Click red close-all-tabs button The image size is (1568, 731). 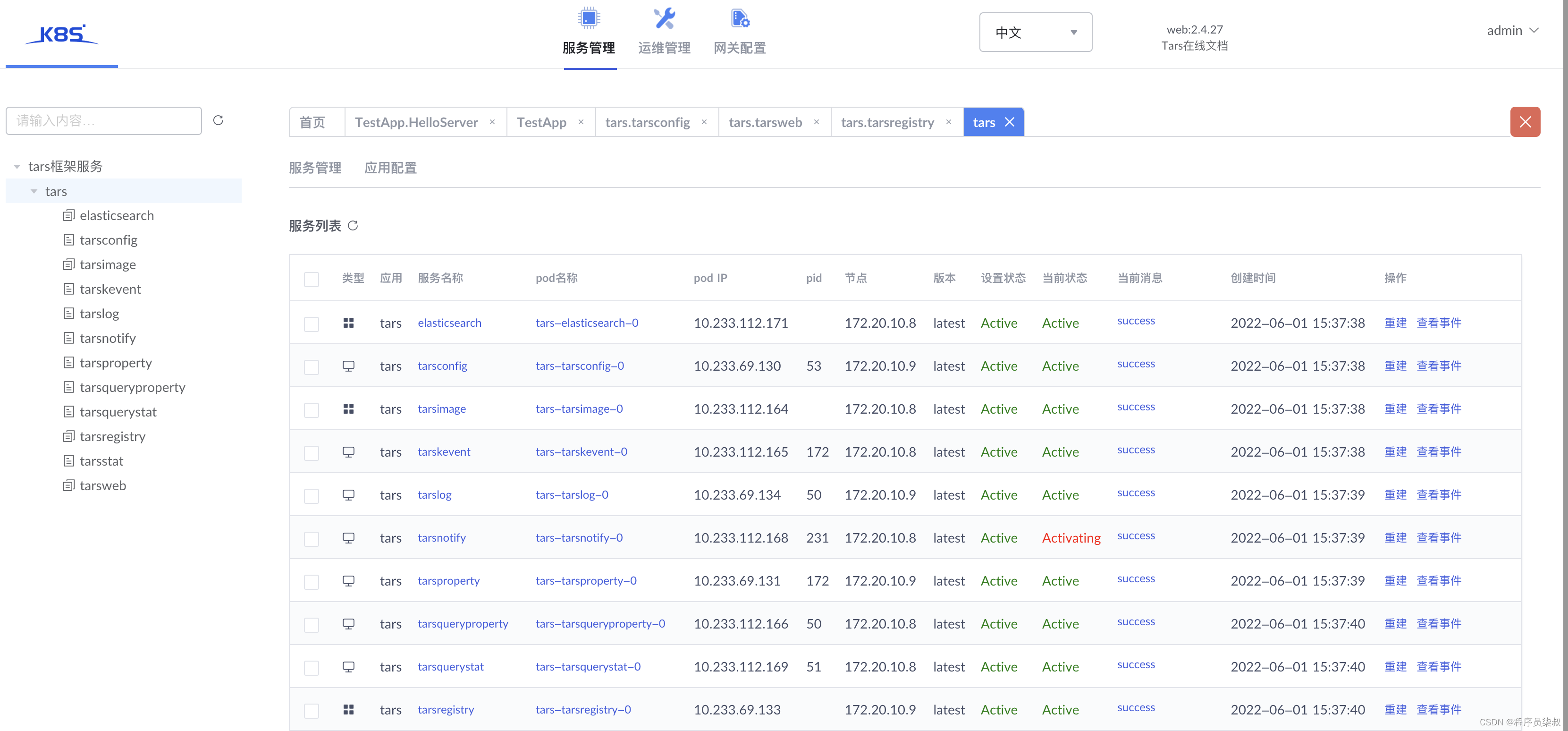pos(1525,122)
